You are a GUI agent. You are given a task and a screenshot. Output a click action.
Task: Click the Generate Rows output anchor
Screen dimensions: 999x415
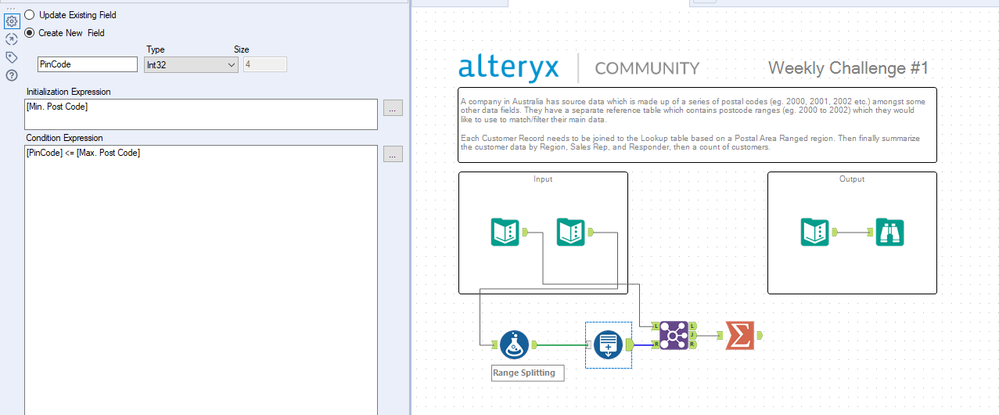pos(629,344)
